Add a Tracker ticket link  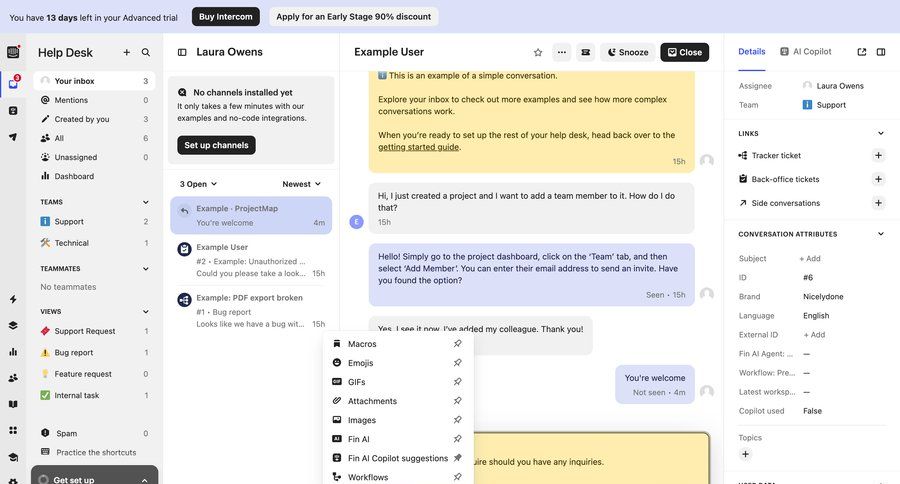(x=878, y=155)
